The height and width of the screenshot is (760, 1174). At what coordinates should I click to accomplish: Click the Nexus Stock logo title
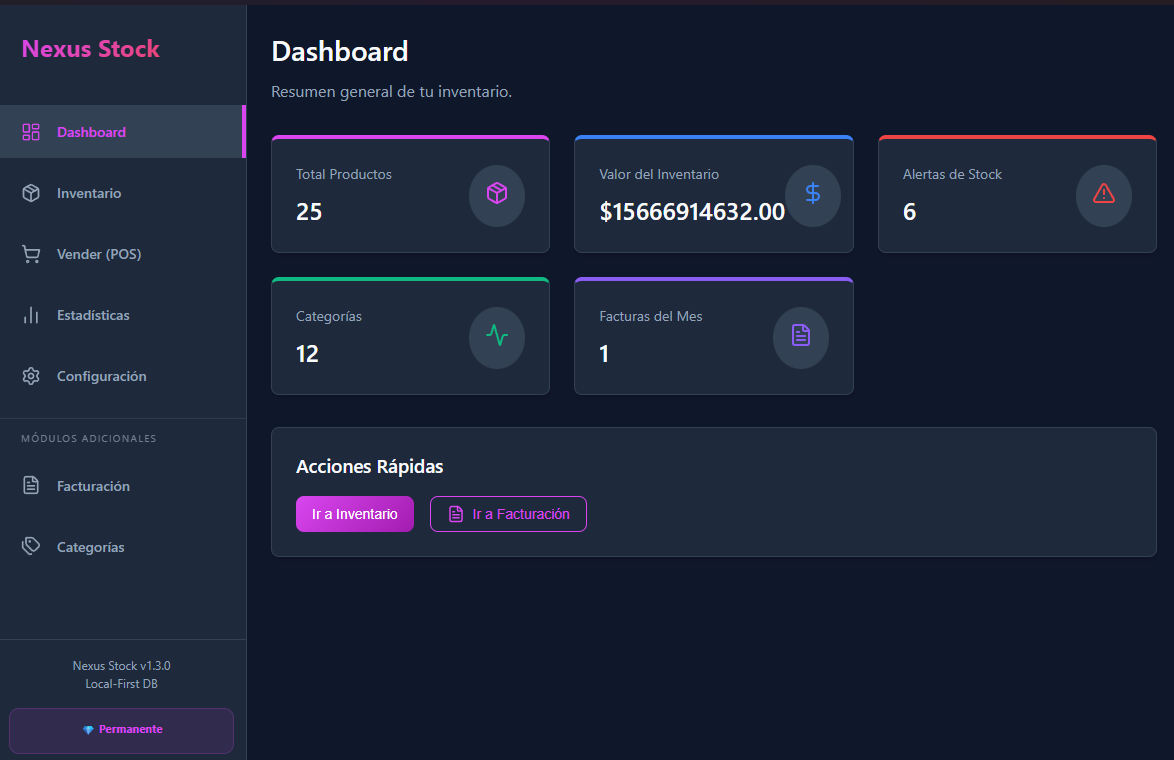coord(91,49)
